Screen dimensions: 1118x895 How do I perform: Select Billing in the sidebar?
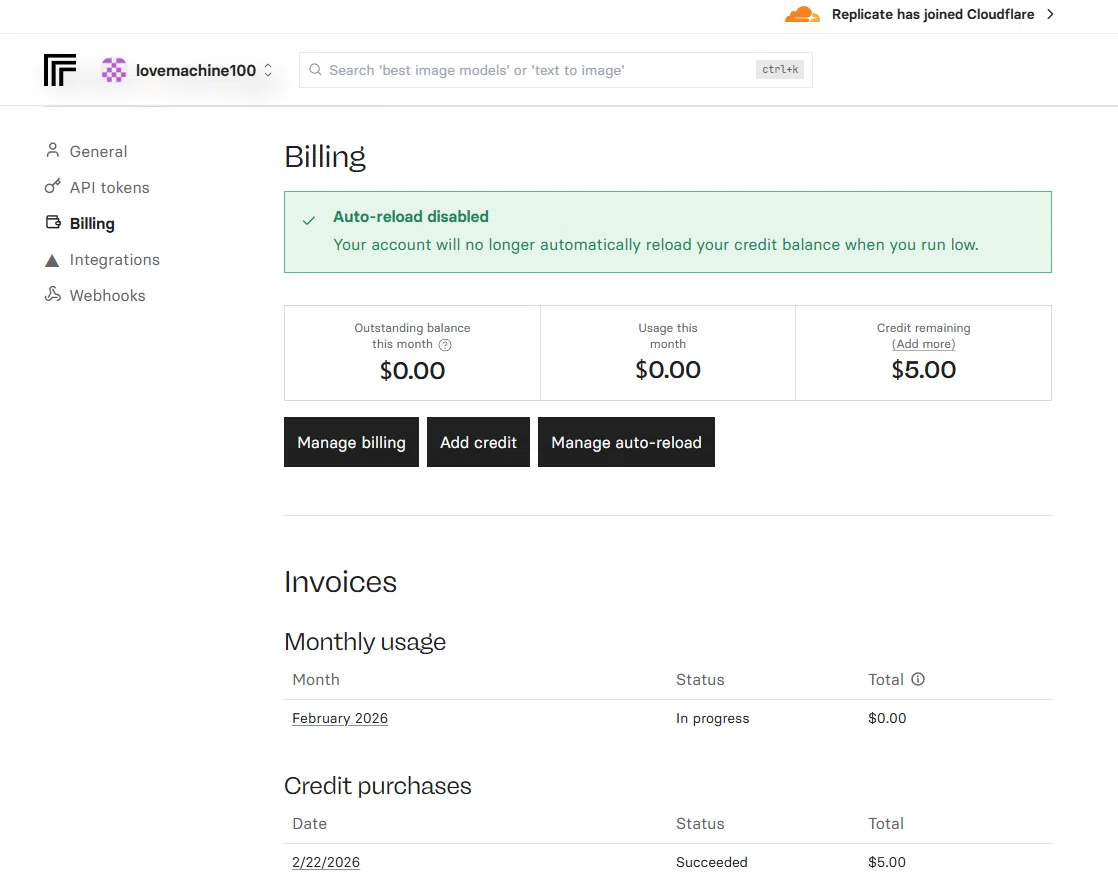click(92, 223)
